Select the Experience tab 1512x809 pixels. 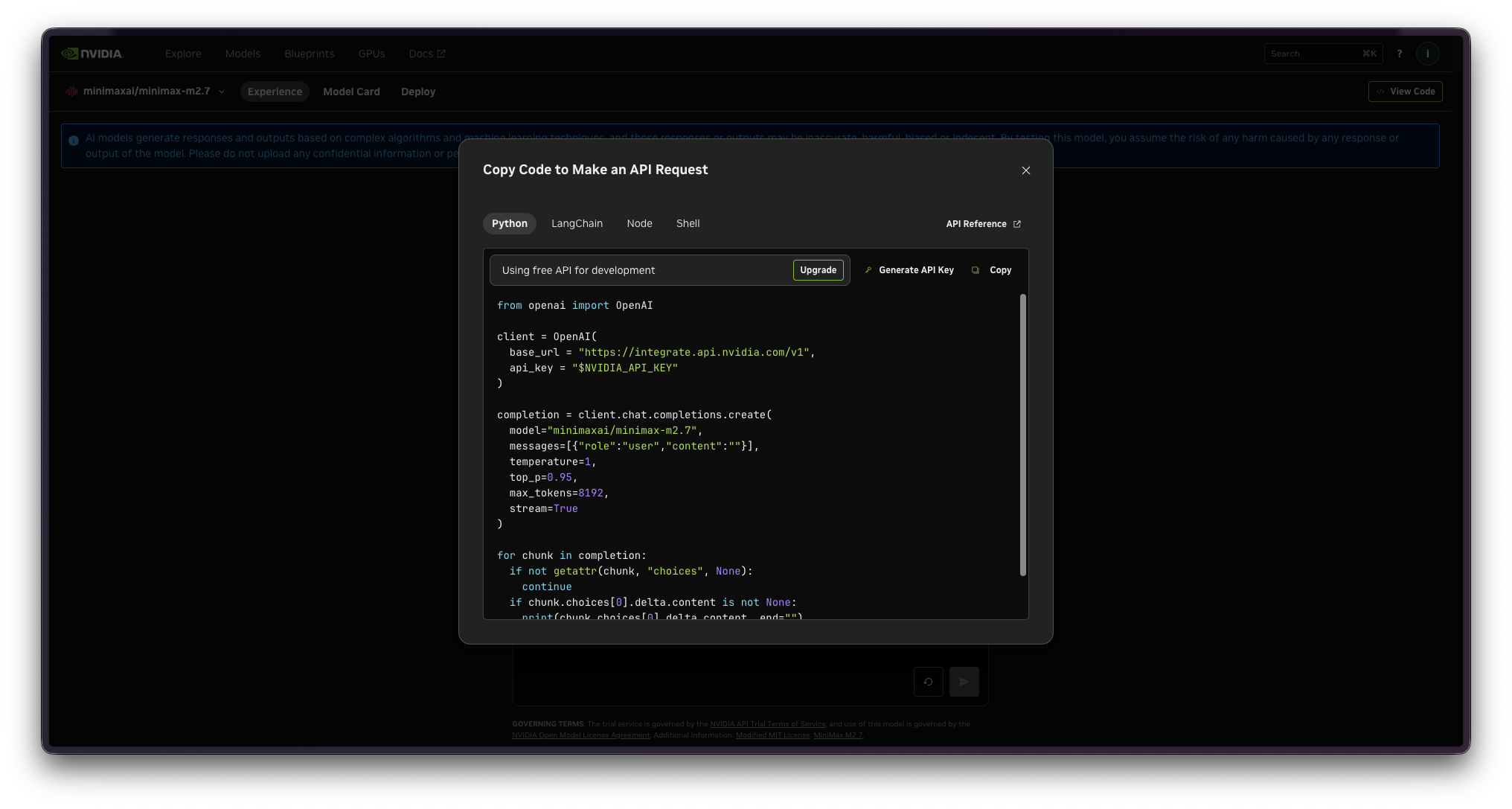pos(275,92)
